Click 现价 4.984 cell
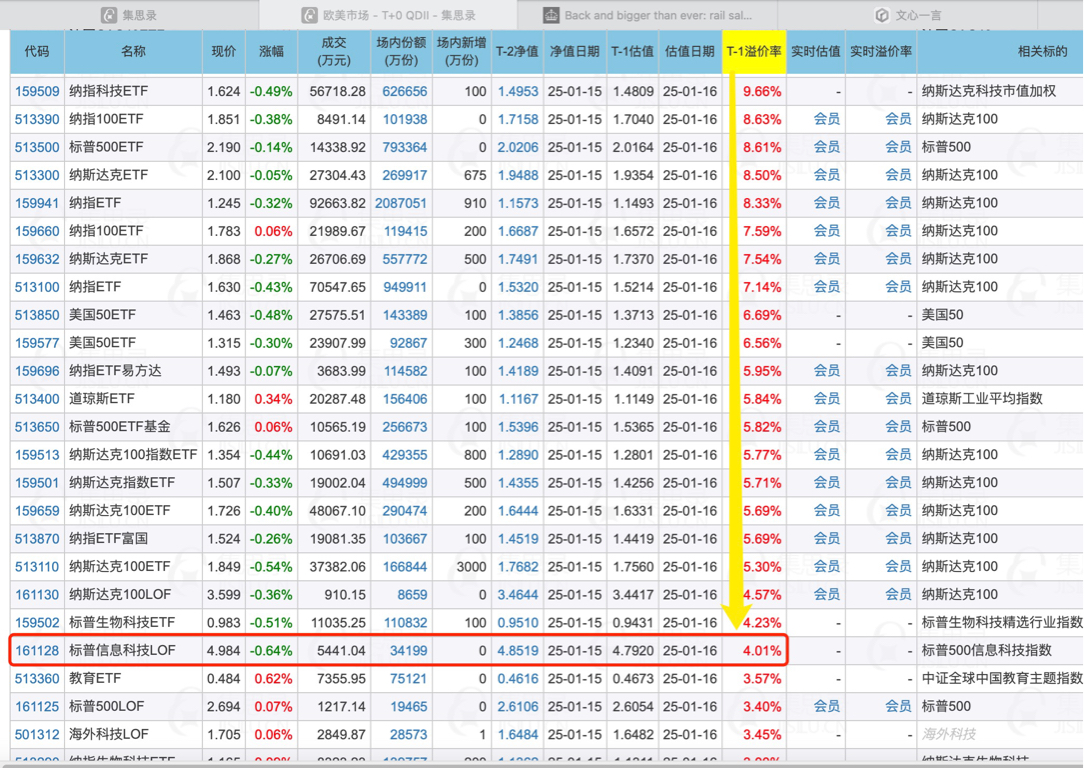 tap(223, 650)
